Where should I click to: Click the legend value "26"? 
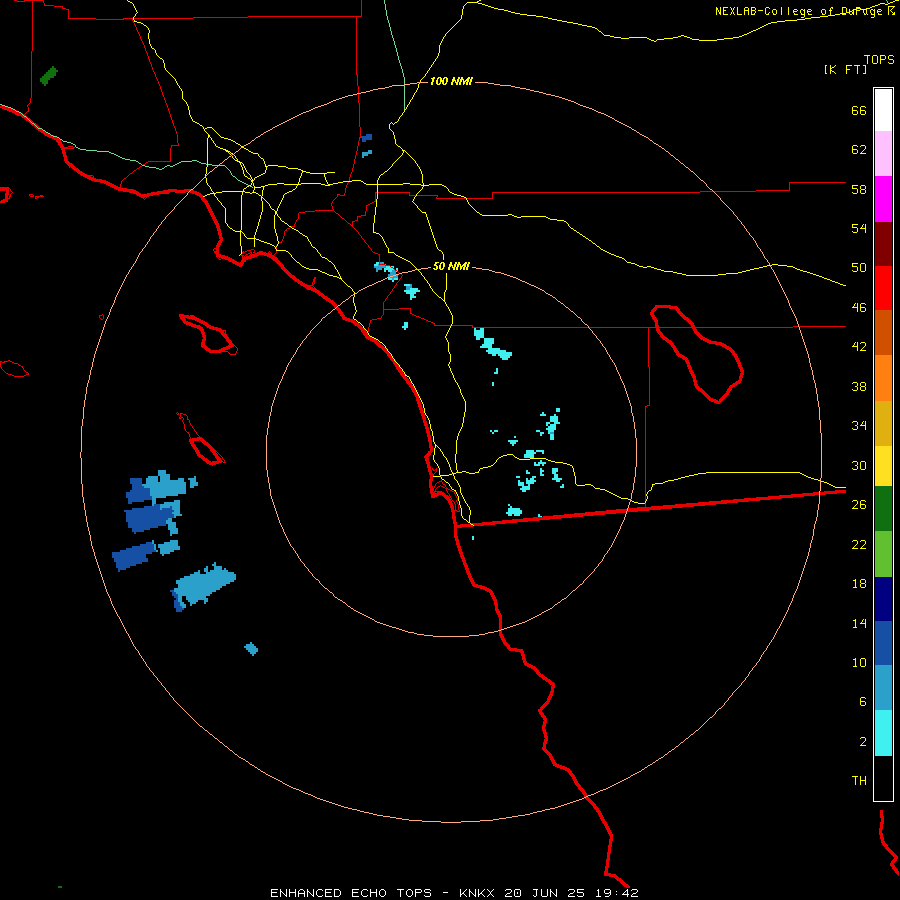859,505
